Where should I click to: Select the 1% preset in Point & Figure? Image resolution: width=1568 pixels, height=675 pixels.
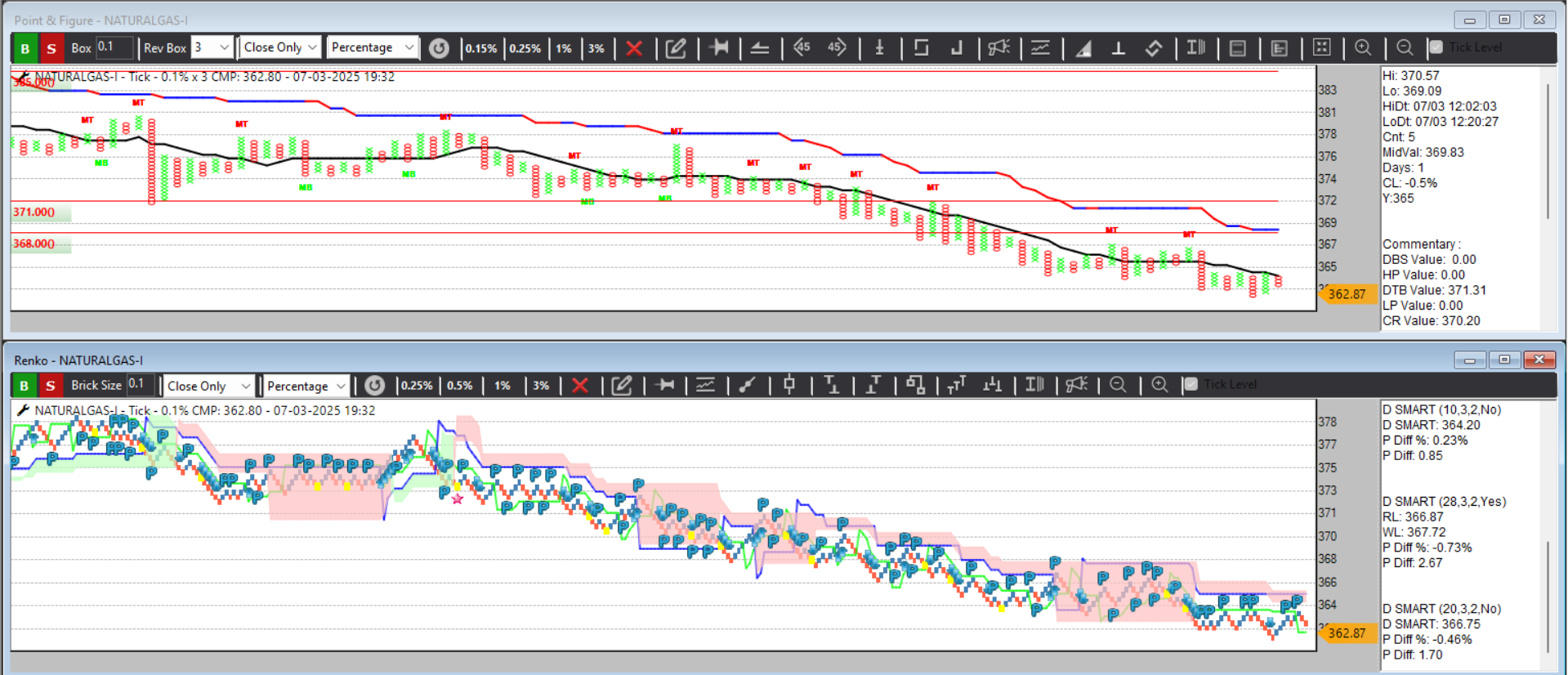[x=564, y=48]
